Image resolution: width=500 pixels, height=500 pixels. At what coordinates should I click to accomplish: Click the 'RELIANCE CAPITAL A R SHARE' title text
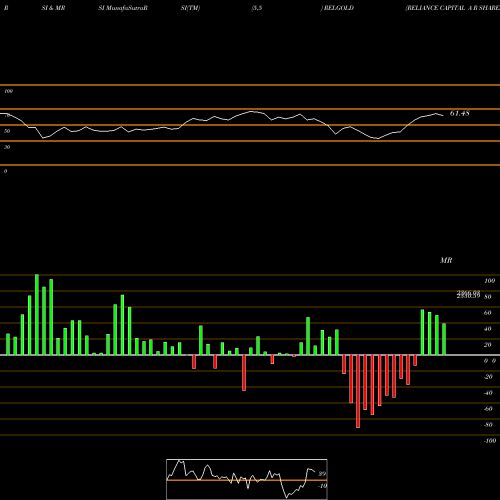(x=453, y=8)
